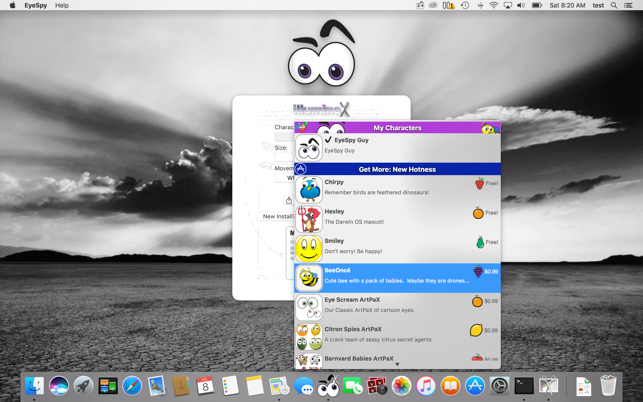Click the lemon $0.99 badge for Citron Spies
Screen dimensions: 643x402
(484, 330)
